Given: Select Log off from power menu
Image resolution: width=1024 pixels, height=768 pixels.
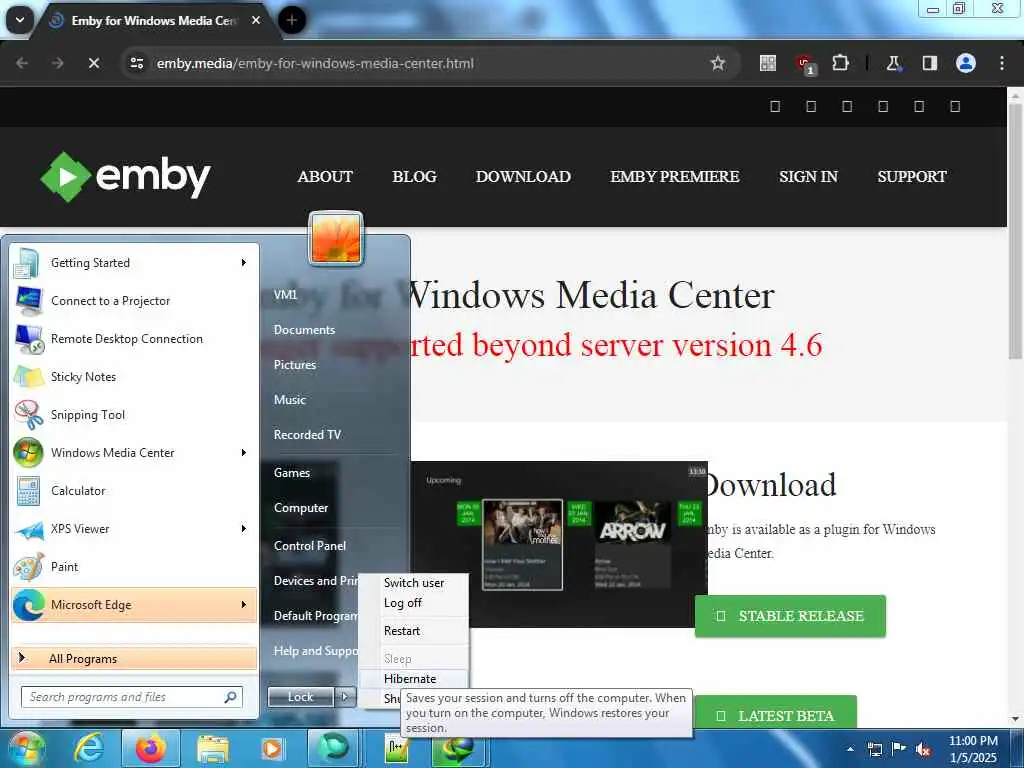Looking at the screenshot, I should [413, 603].
